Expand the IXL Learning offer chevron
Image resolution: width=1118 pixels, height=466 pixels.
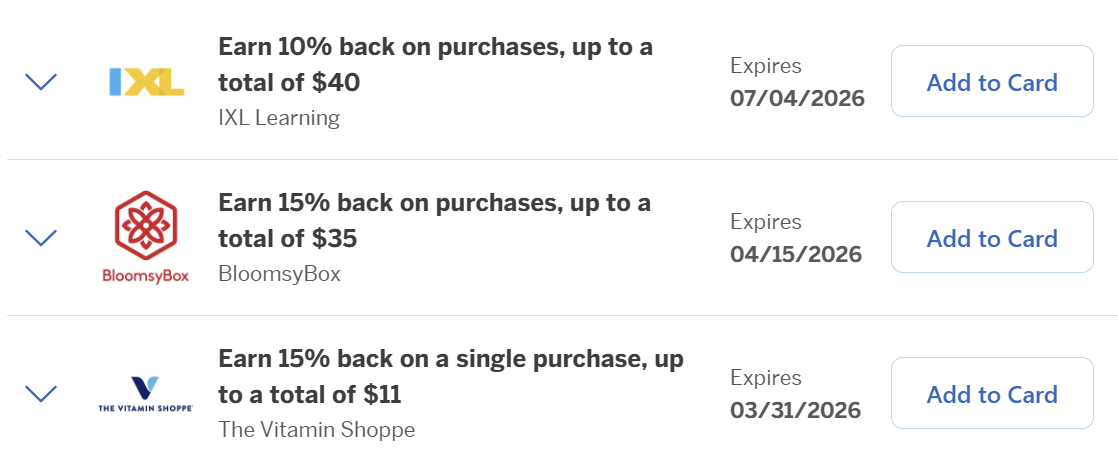[x=41, y=82]
